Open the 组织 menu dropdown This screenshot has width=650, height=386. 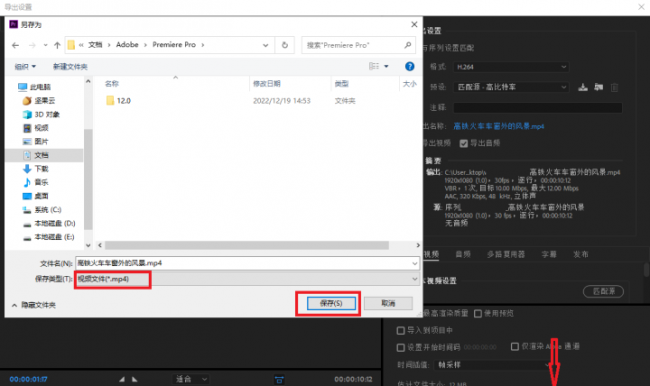coord(25,66)
